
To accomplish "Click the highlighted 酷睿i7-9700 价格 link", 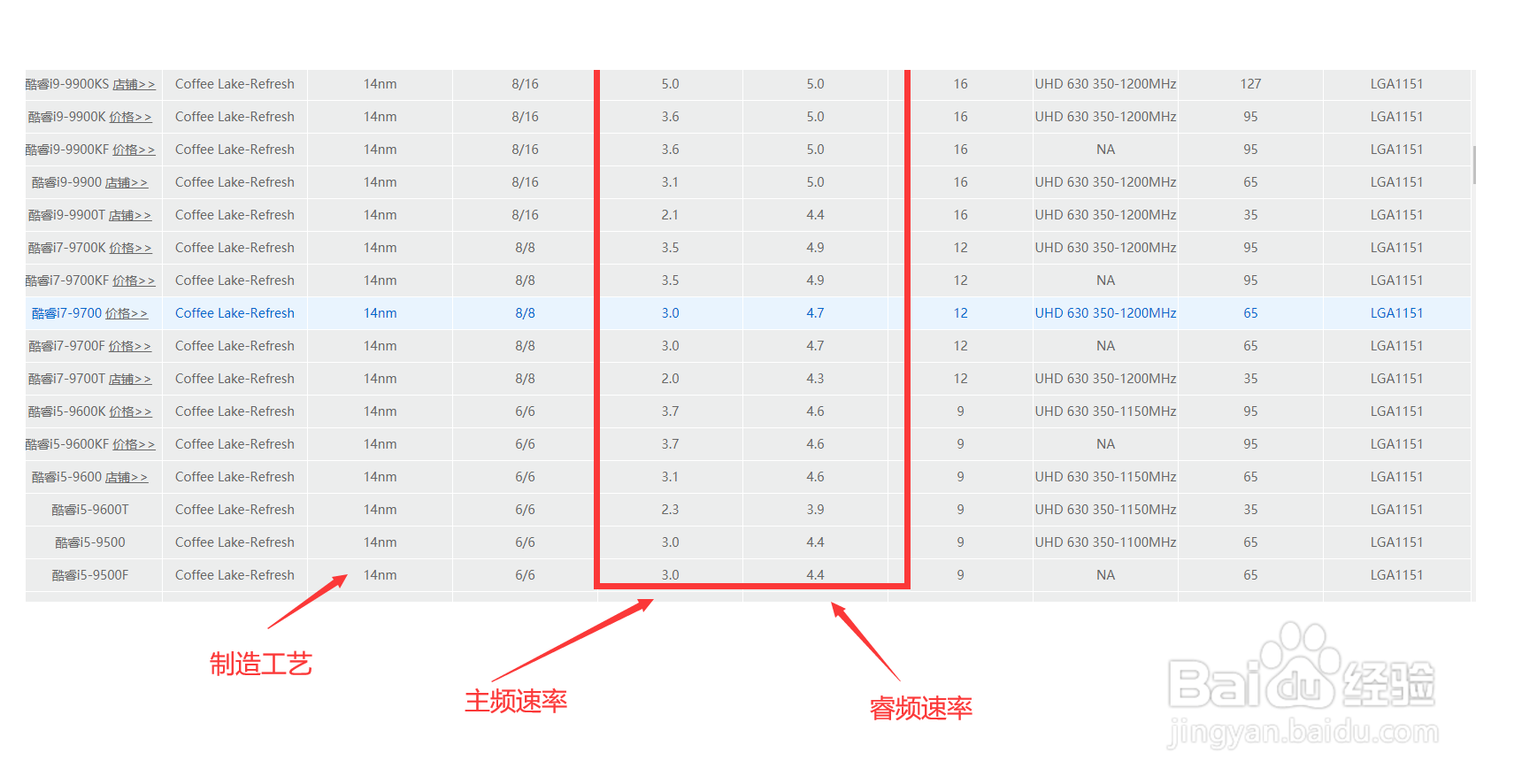I will click(x=127, y=313).
